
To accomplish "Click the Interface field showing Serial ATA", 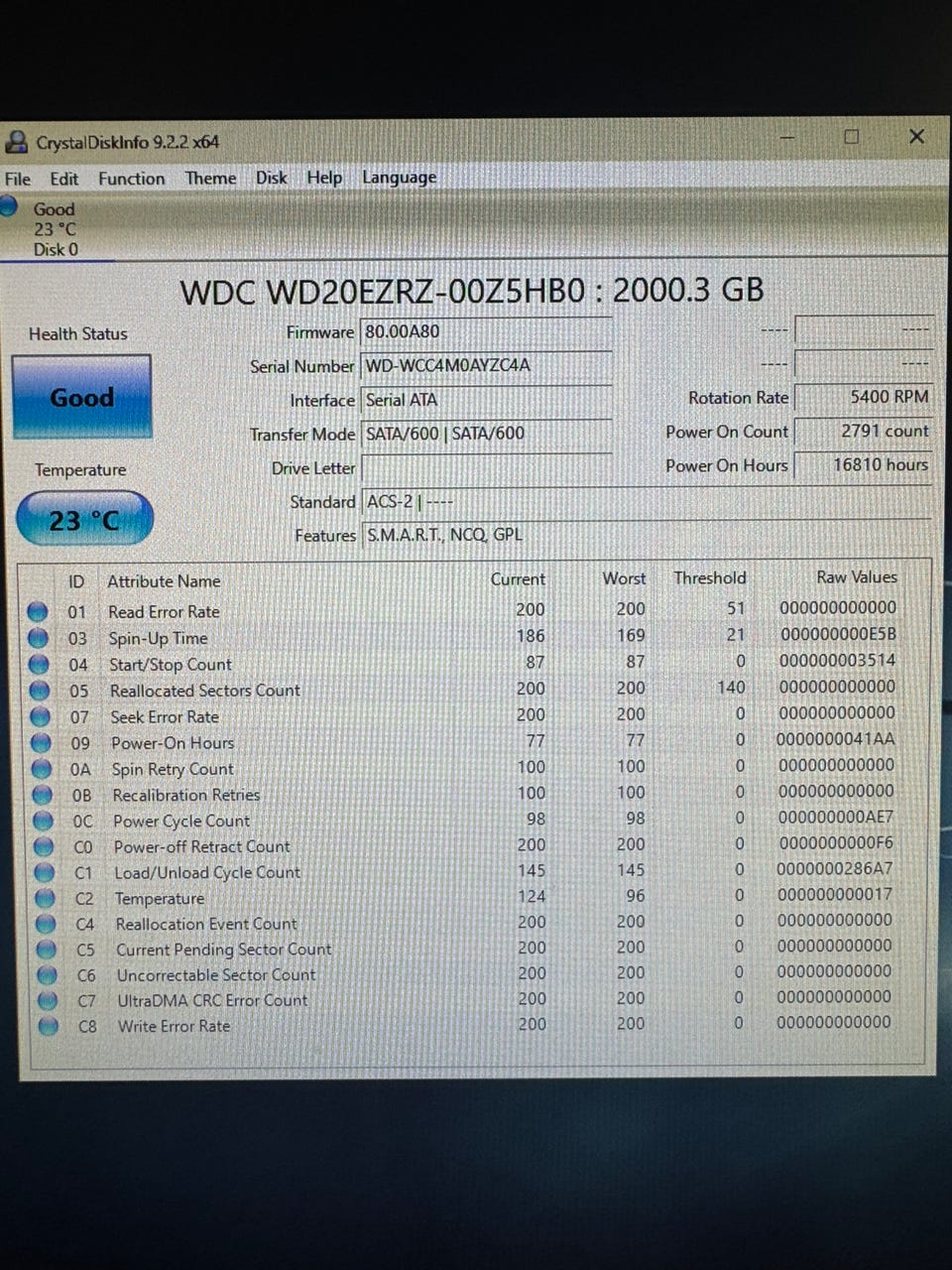I will (x=487, y=400).
